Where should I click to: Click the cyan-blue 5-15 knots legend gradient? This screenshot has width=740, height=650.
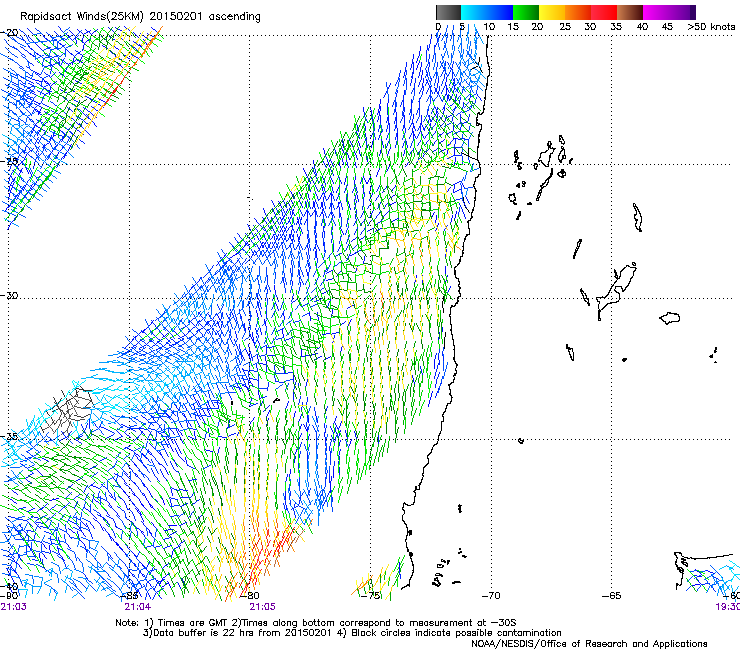(487, 12)
